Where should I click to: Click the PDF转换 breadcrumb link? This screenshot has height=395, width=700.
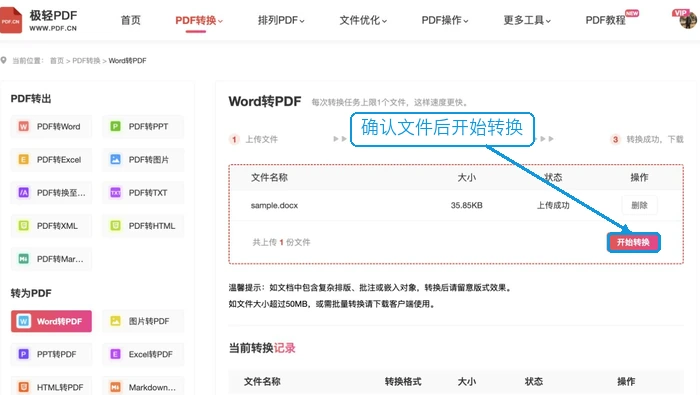point(86,61)
